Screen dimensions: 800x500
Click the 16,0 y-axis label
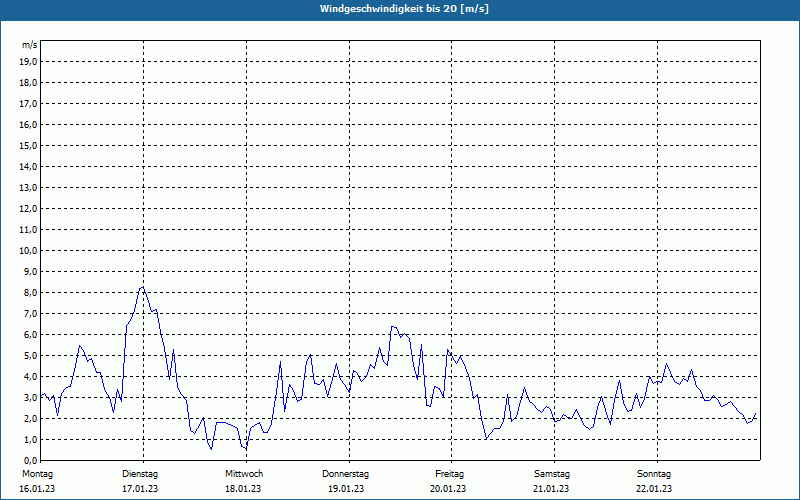click(28, 124)
